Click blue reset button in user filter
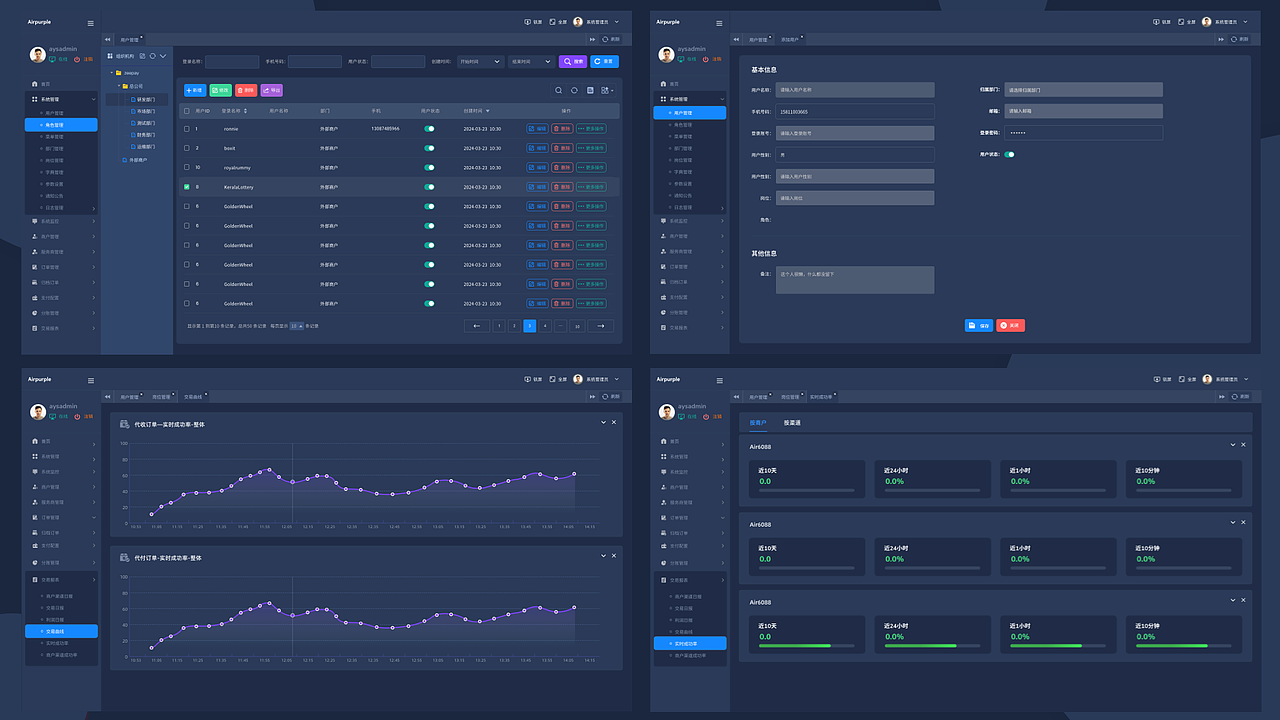The width and height of the screenshot is (1280, 720). 604,62
